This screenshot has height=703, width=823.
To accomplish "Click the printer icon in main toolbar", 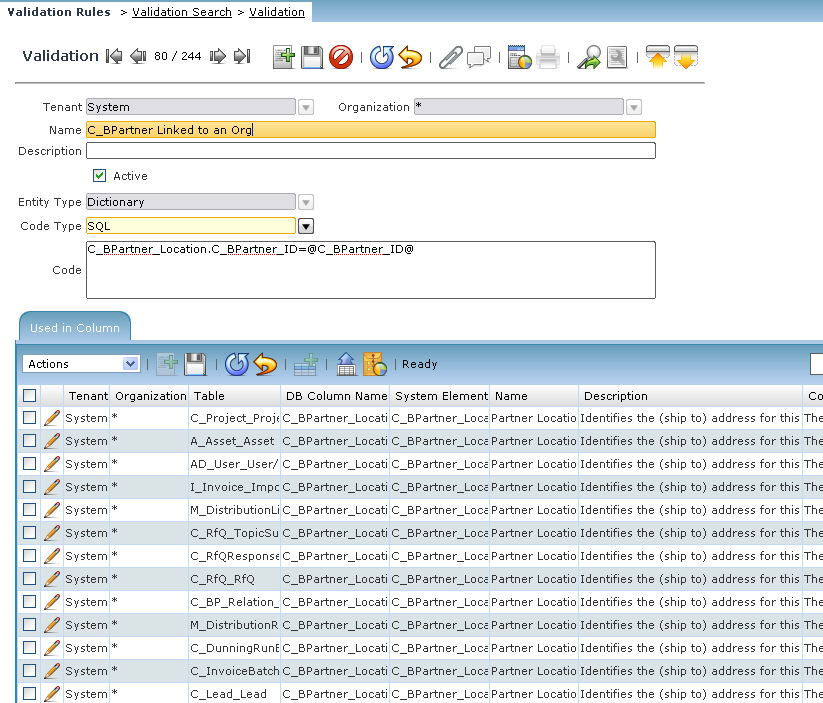I will click(x=547, y=57).
